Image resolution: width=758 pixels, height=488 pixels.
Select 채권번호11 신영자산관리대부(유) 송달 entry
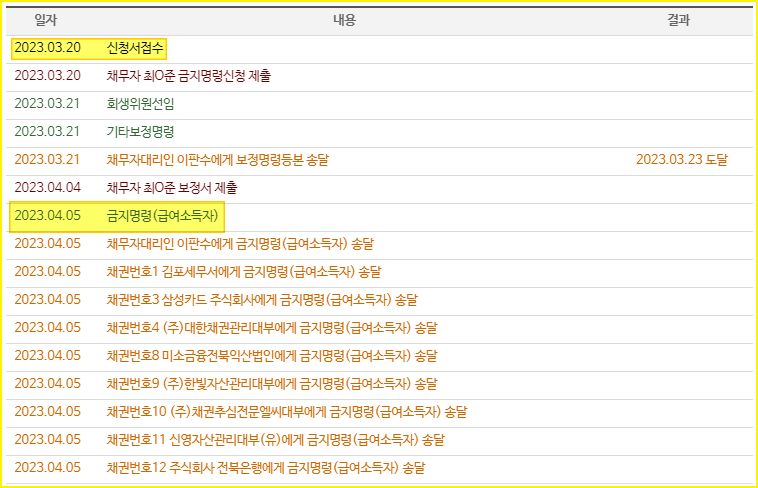[x=276, y=441]
